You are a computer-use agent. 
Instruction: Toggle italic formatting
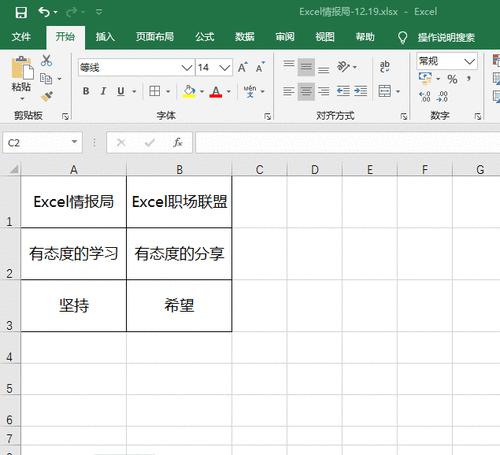pyautogui.click(x=103, y=91)
